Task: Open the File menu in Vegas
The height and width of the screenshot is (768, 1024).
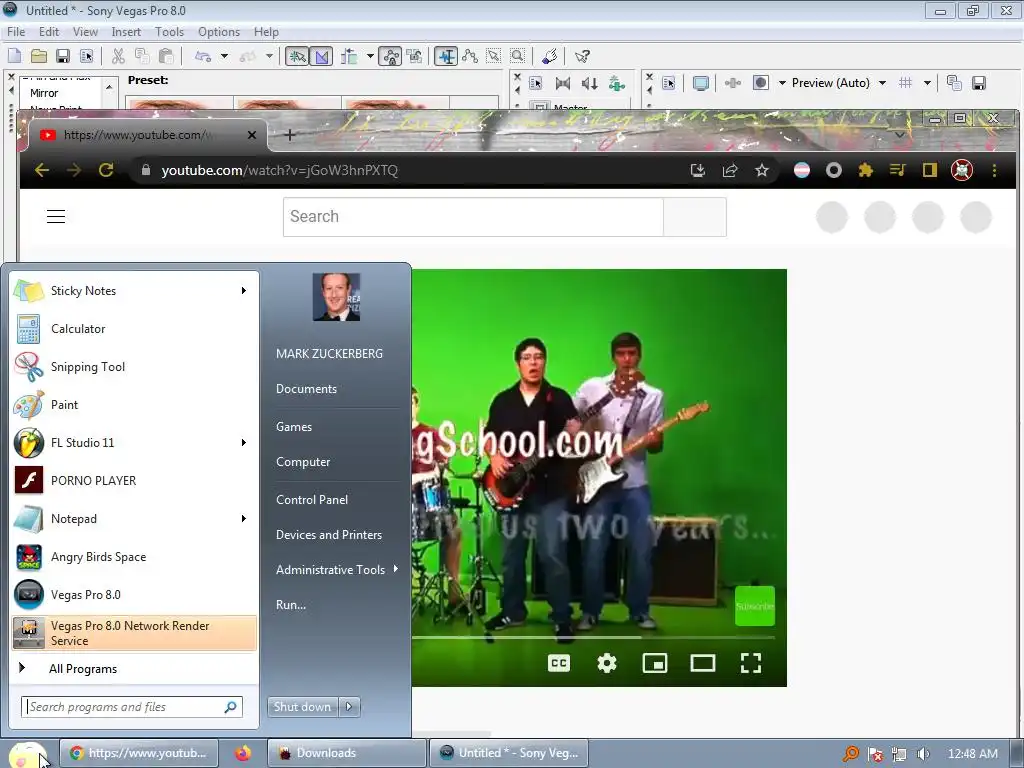Action: click(x=16, y=31)
